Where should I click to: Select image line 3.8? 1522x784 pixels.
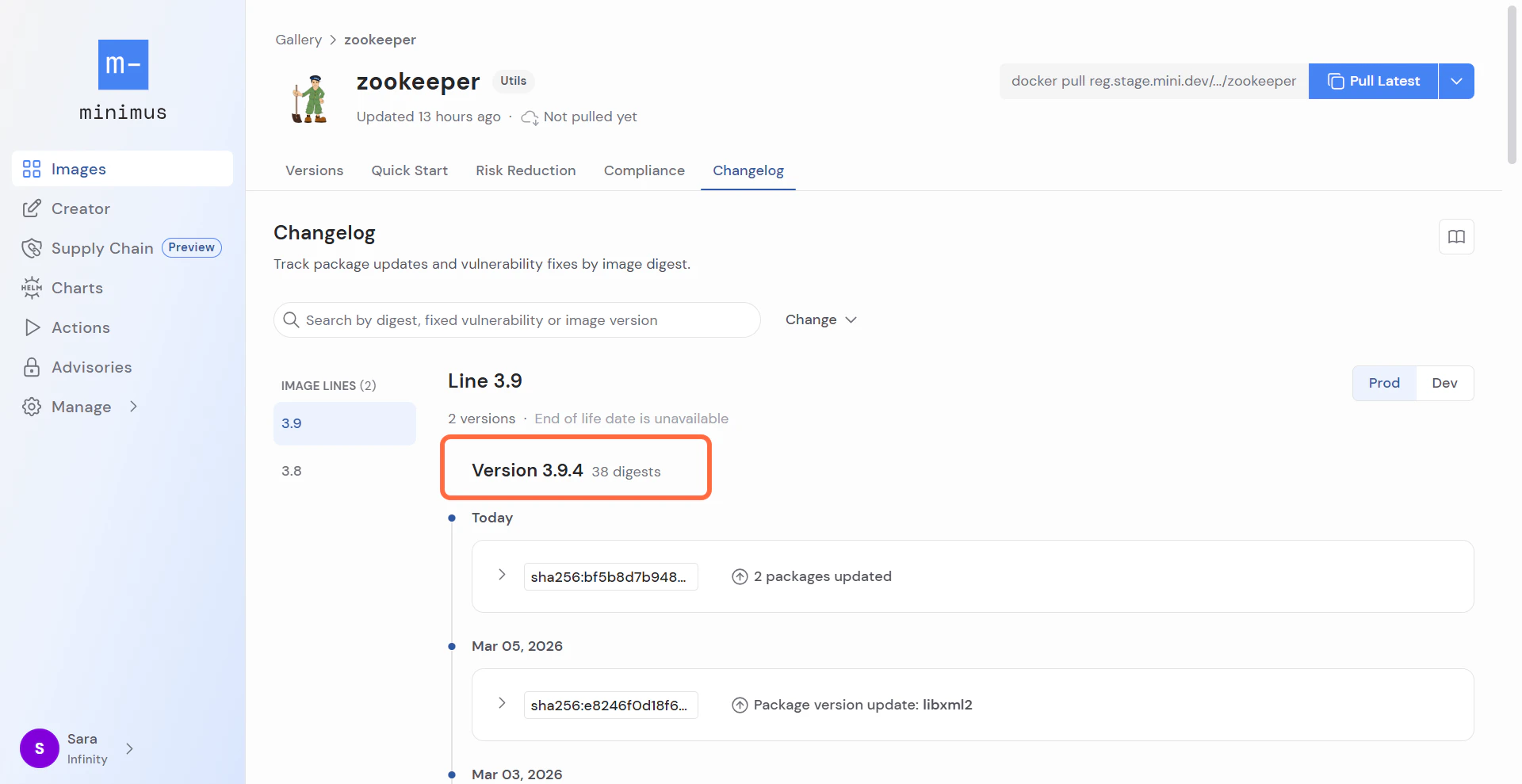tap(344, 471)
